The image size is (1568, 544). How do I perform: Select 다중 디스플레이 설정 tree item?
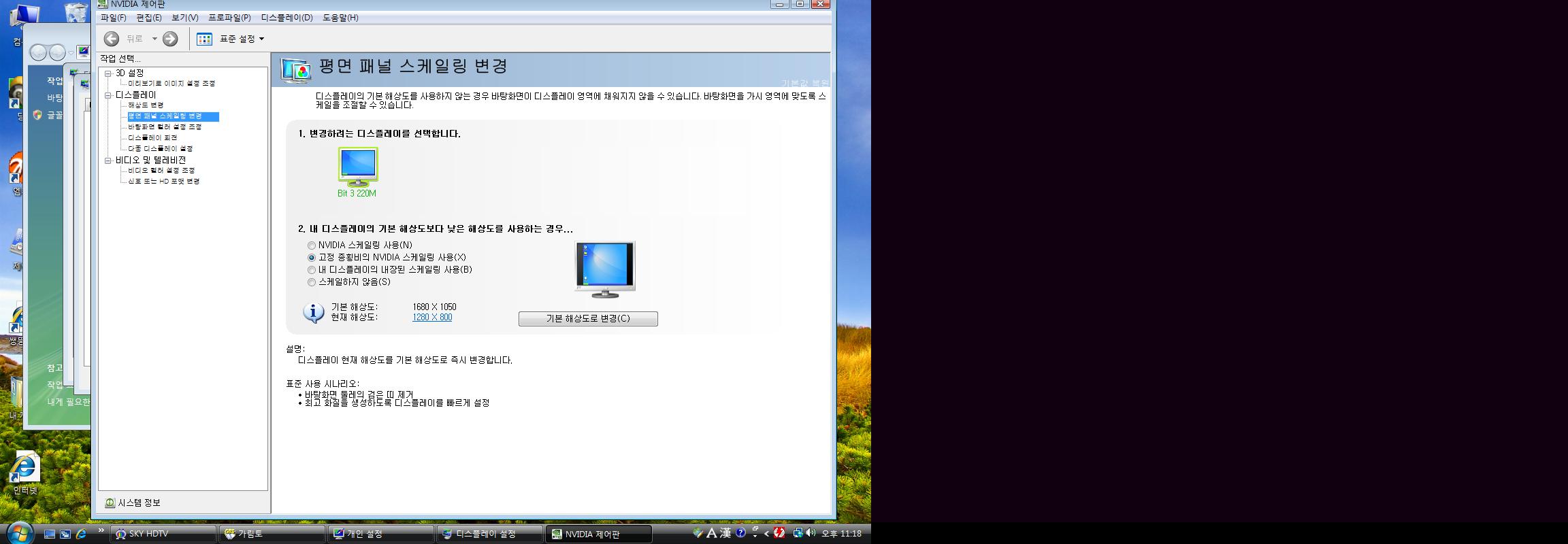coord(161,149)
